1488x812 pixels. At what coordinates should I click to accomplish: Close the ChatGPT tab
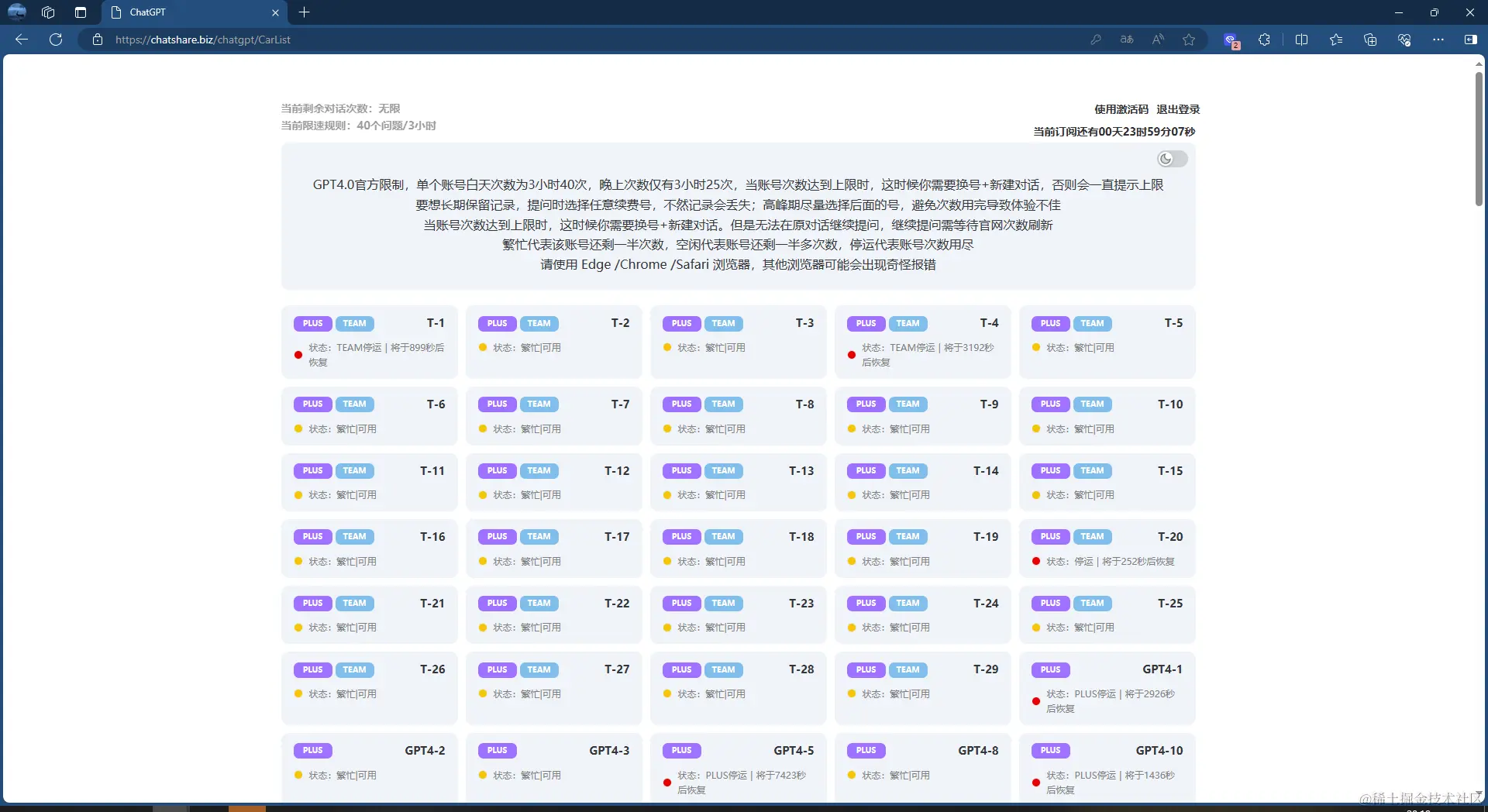coord(275,12)
